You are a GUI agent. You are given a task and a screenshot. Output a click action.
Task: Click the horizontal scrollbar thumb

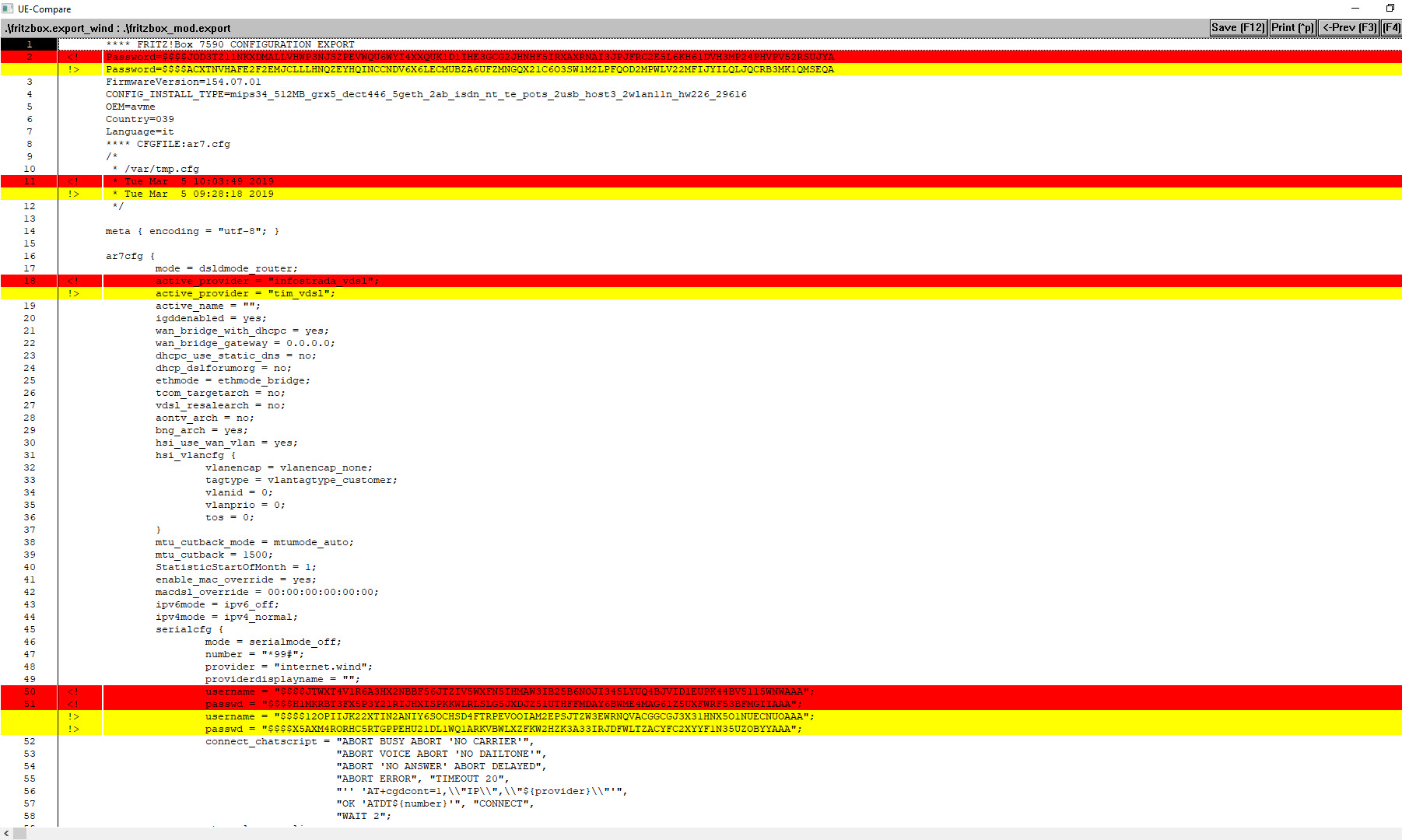pos(19,834)
